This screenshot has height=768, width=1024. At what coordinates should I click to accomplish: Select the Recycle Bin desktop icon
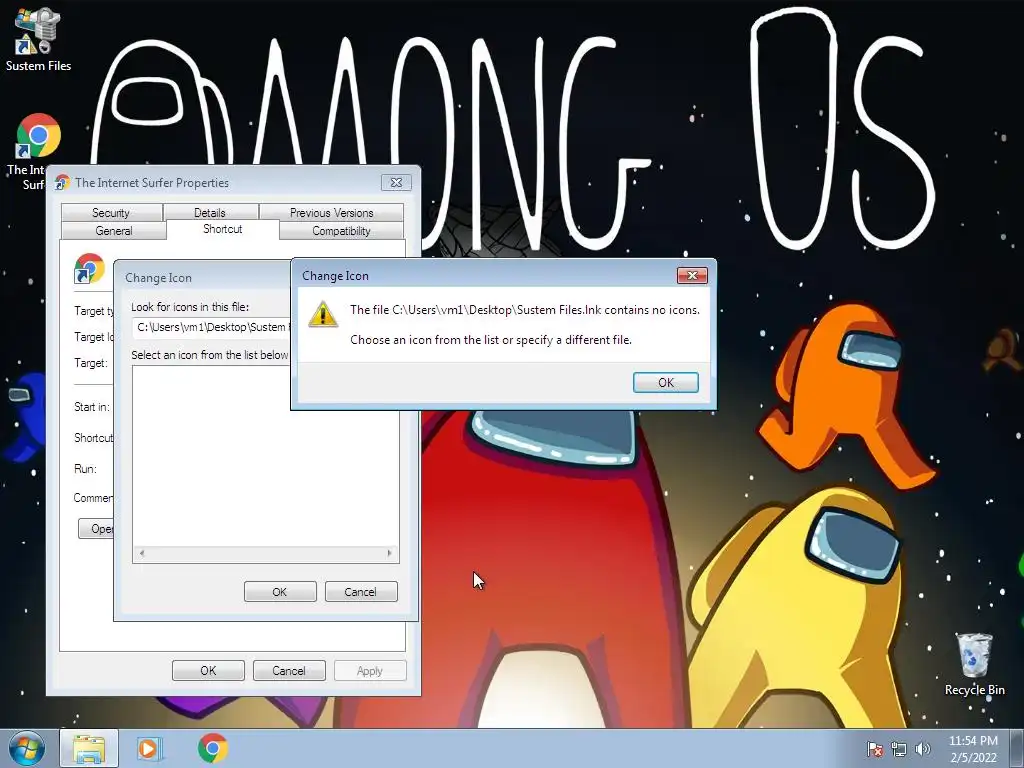click(974, 664)
